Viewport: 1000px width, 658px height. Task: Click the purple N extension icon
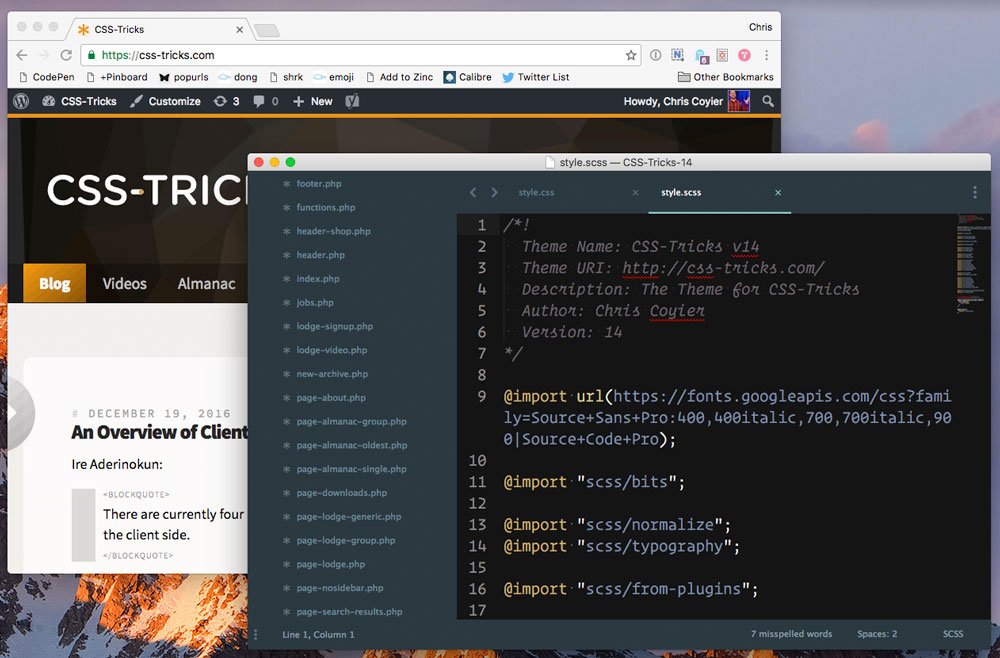click(x=677, y=55)
